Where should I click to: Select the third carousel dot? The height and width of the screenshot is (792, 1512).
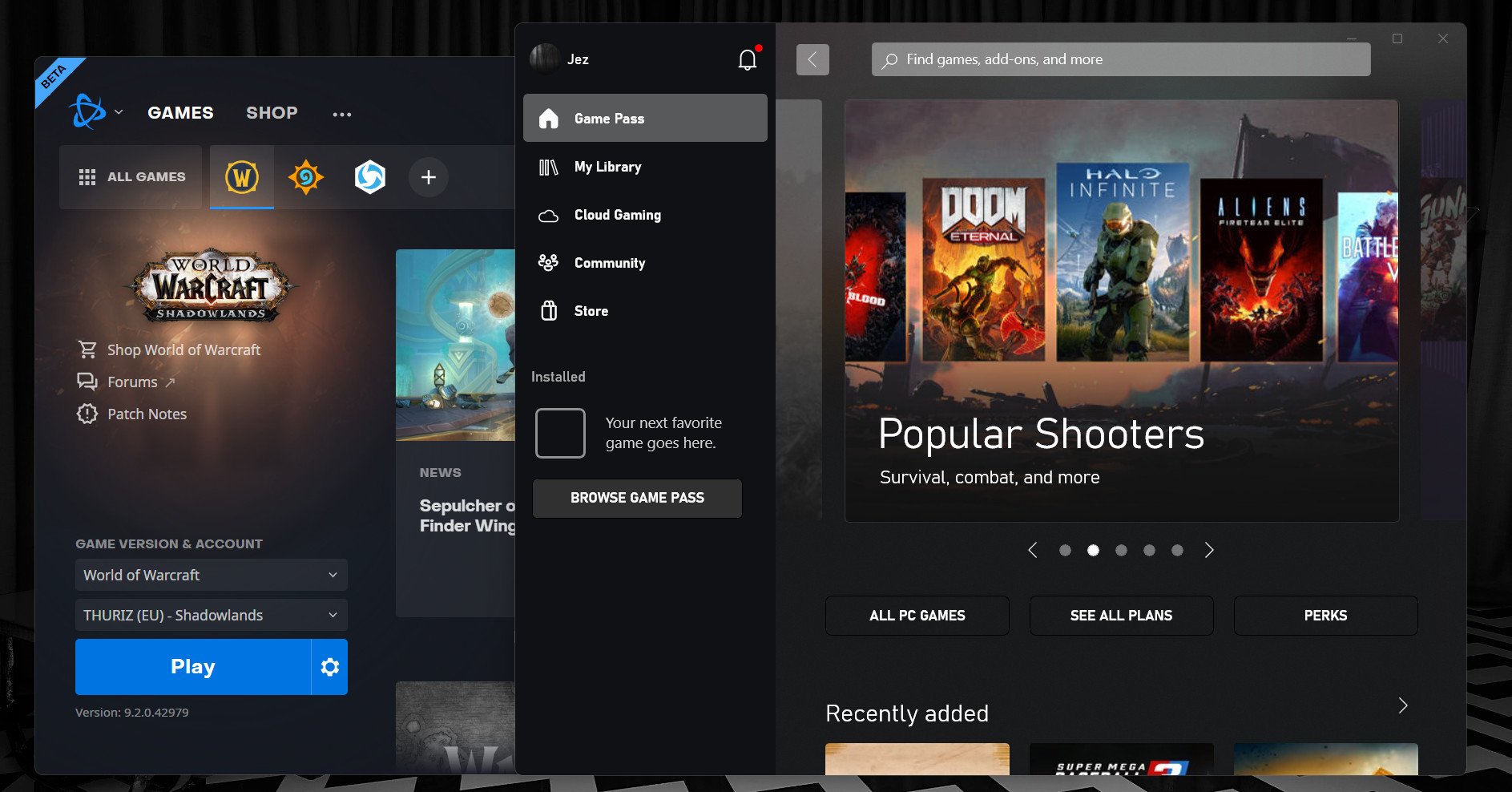[x=1121, y=550]
